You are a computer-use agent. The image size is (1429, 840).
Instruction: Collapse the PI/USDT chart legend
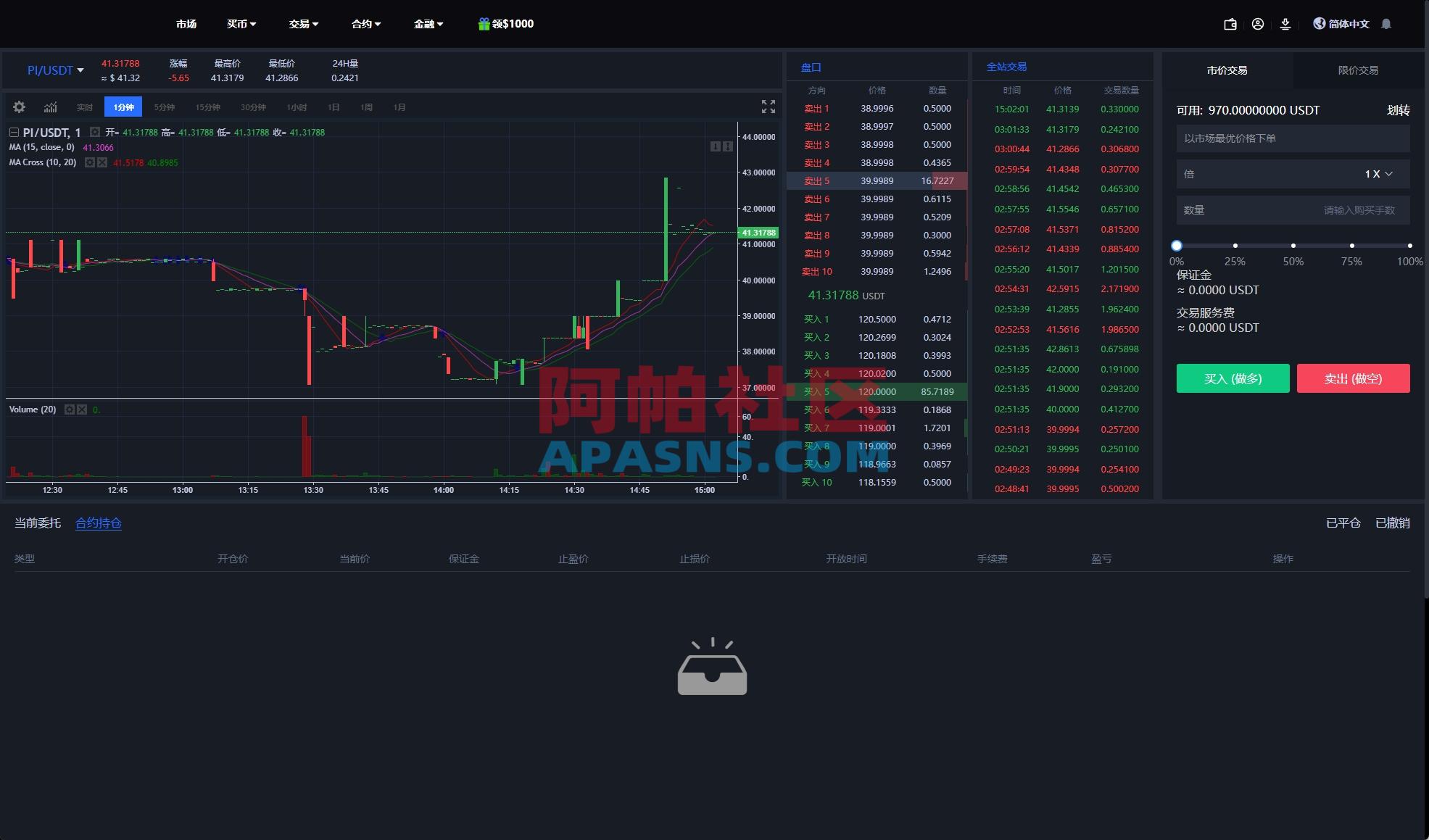14,133
